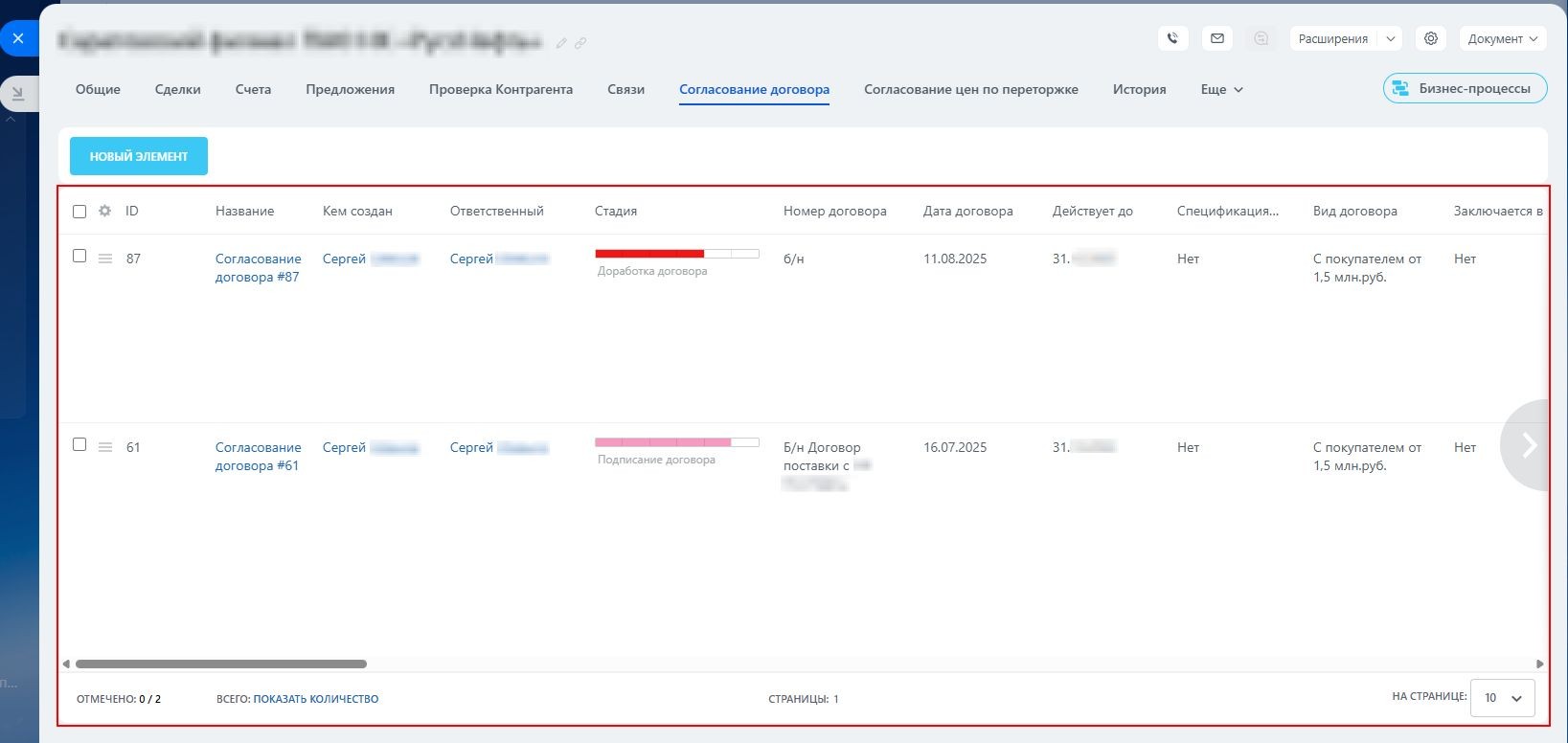Select all rows with header checkbox
The width and height of the screenshot is (1568, 743).
click(x=80, y=212)
